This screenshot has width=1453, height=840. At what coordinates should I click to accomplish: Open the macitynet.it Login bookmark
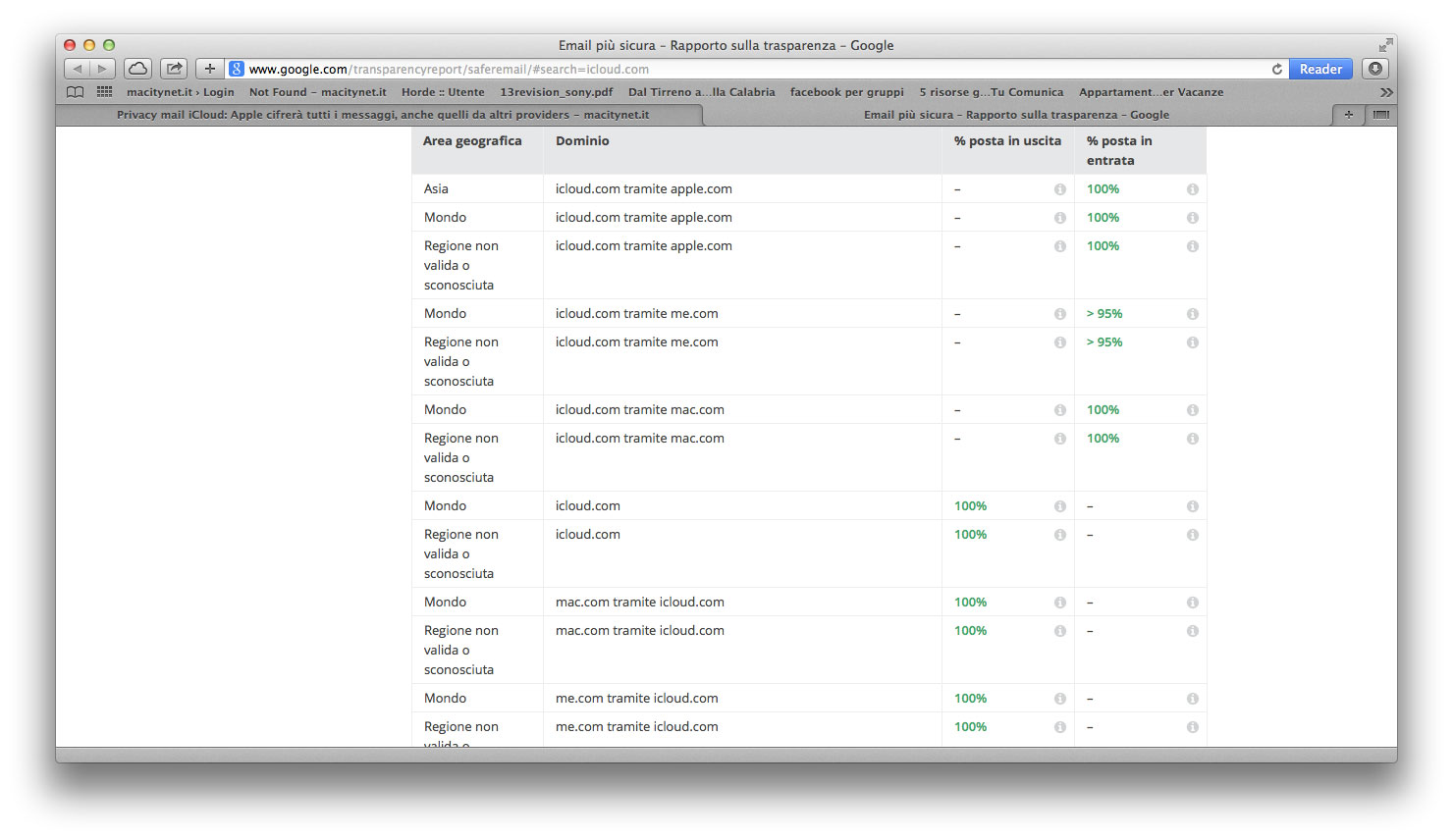pyautogui.click(x=180, y=92)
